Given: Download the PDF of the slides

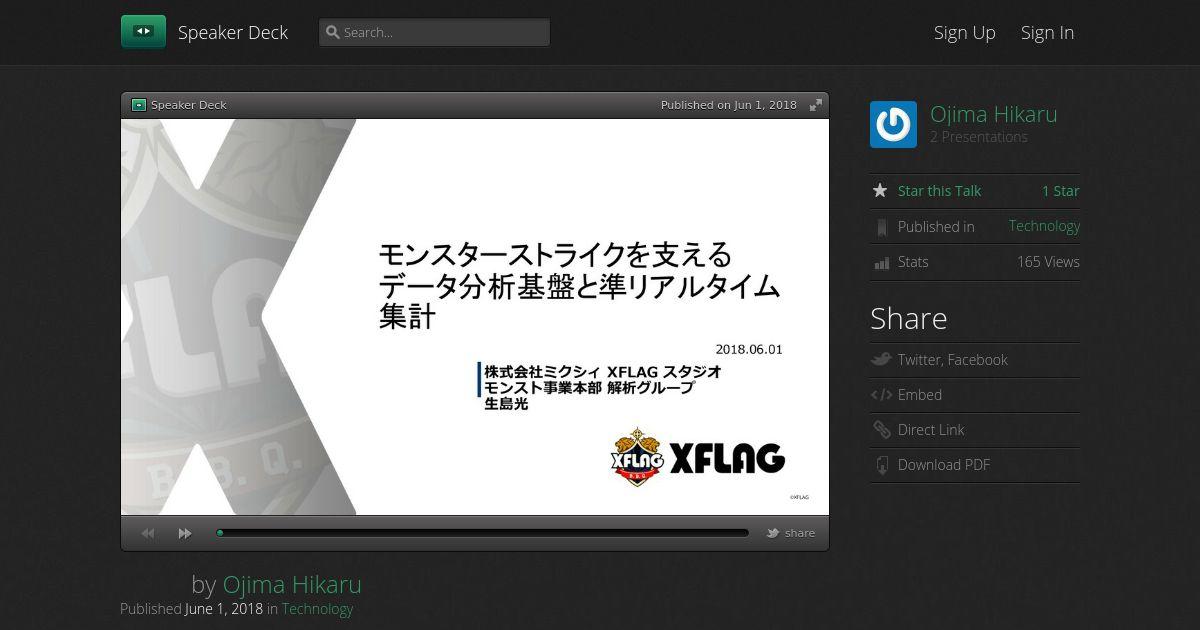Looking at the screenshot, I should point(944,465).
